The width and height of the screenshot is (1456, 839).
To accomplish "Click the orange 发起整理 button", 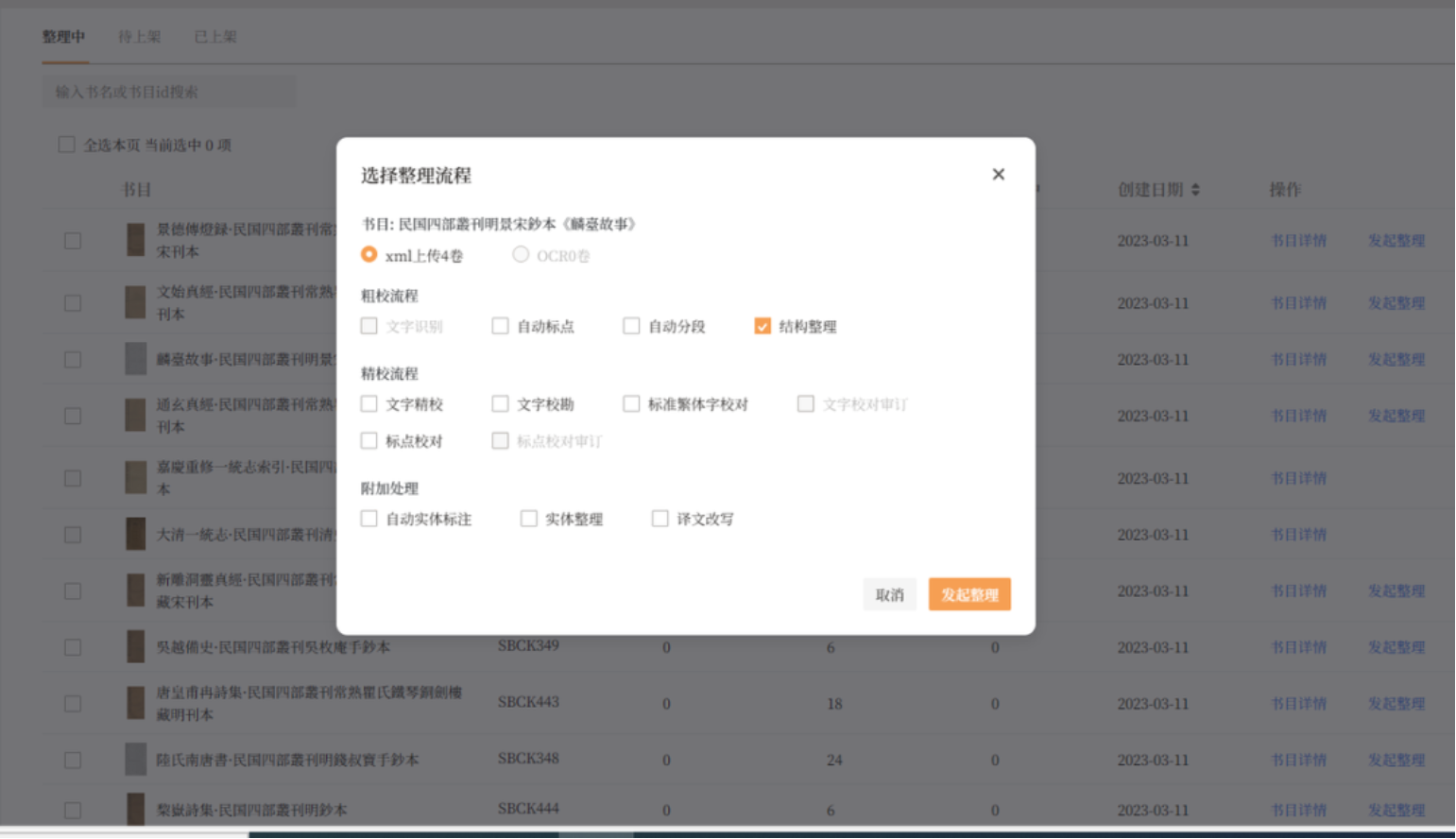I will [969, 594].
